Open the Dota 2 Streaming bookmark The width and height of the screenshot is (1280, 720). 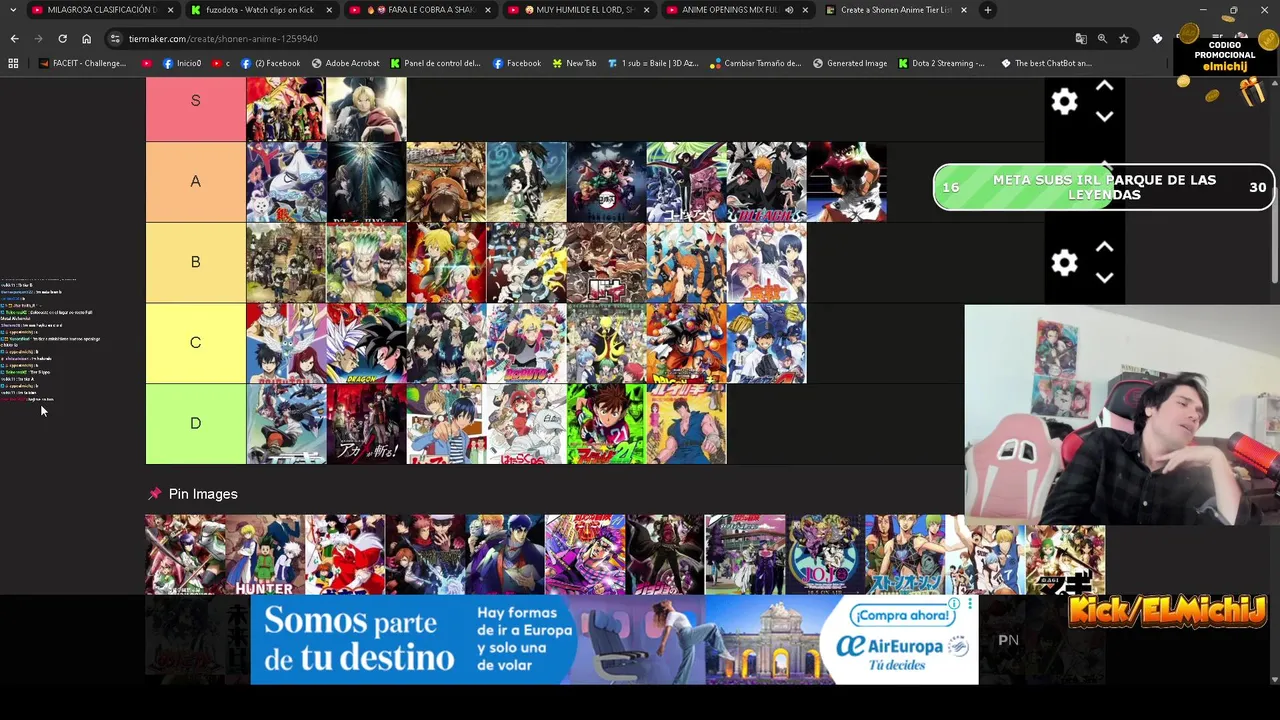(x=941, y=63)
